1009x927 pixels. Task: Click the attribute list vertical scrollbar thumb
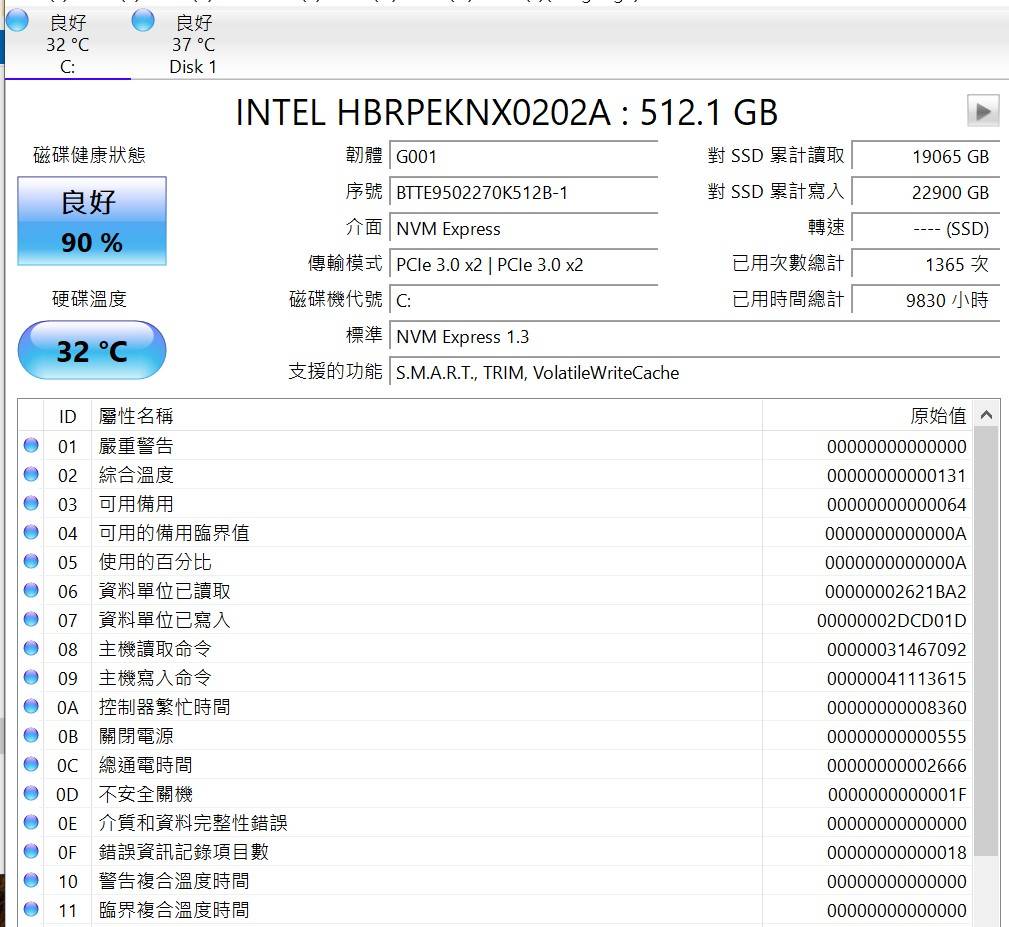[985, 640]
